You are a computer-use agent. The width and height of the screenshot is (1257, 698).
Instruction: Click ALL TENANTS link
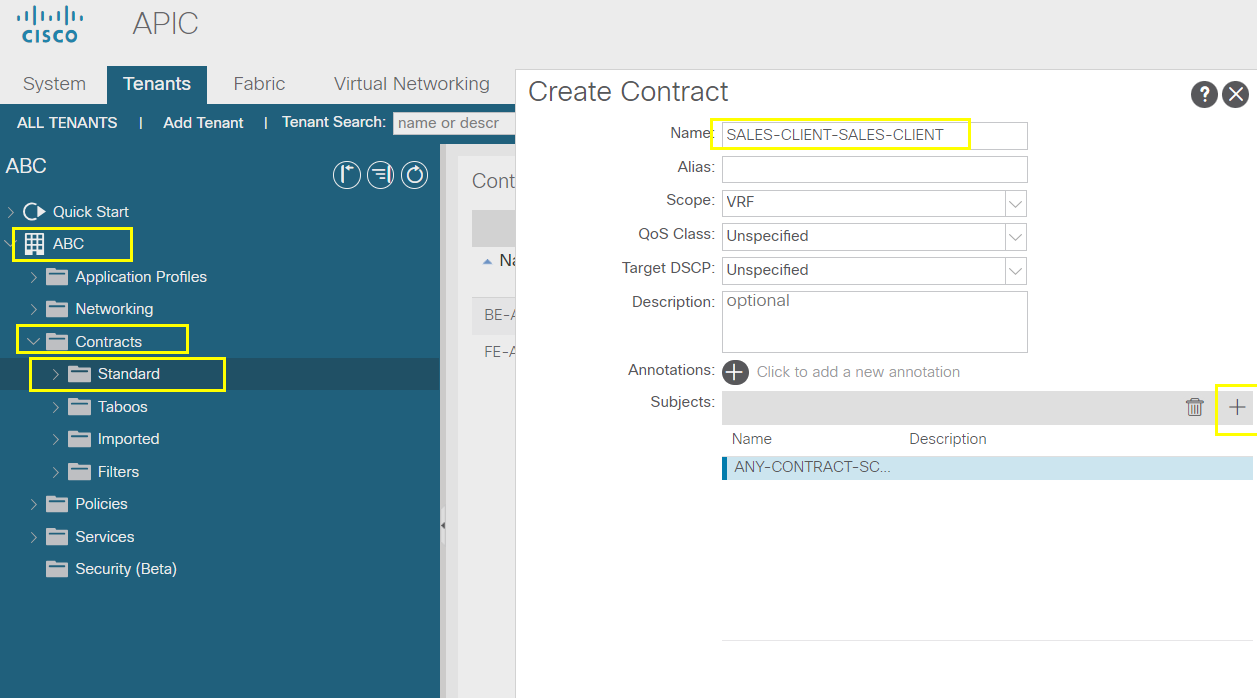(x=67, y=122)
